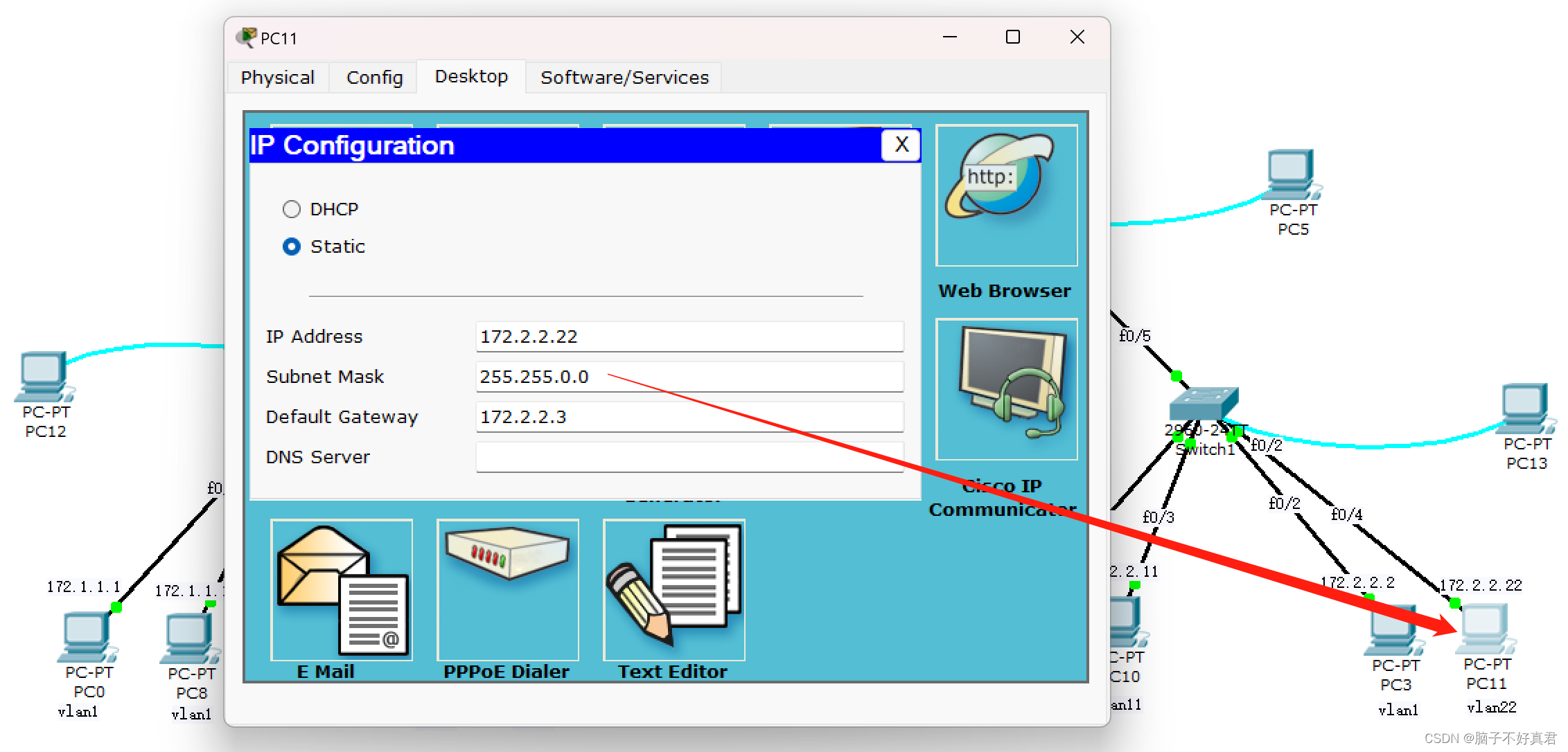The width and height of the screenshot is (1568, 752).
Task: Launch the Text Editor icon
Action: [673, 590]
